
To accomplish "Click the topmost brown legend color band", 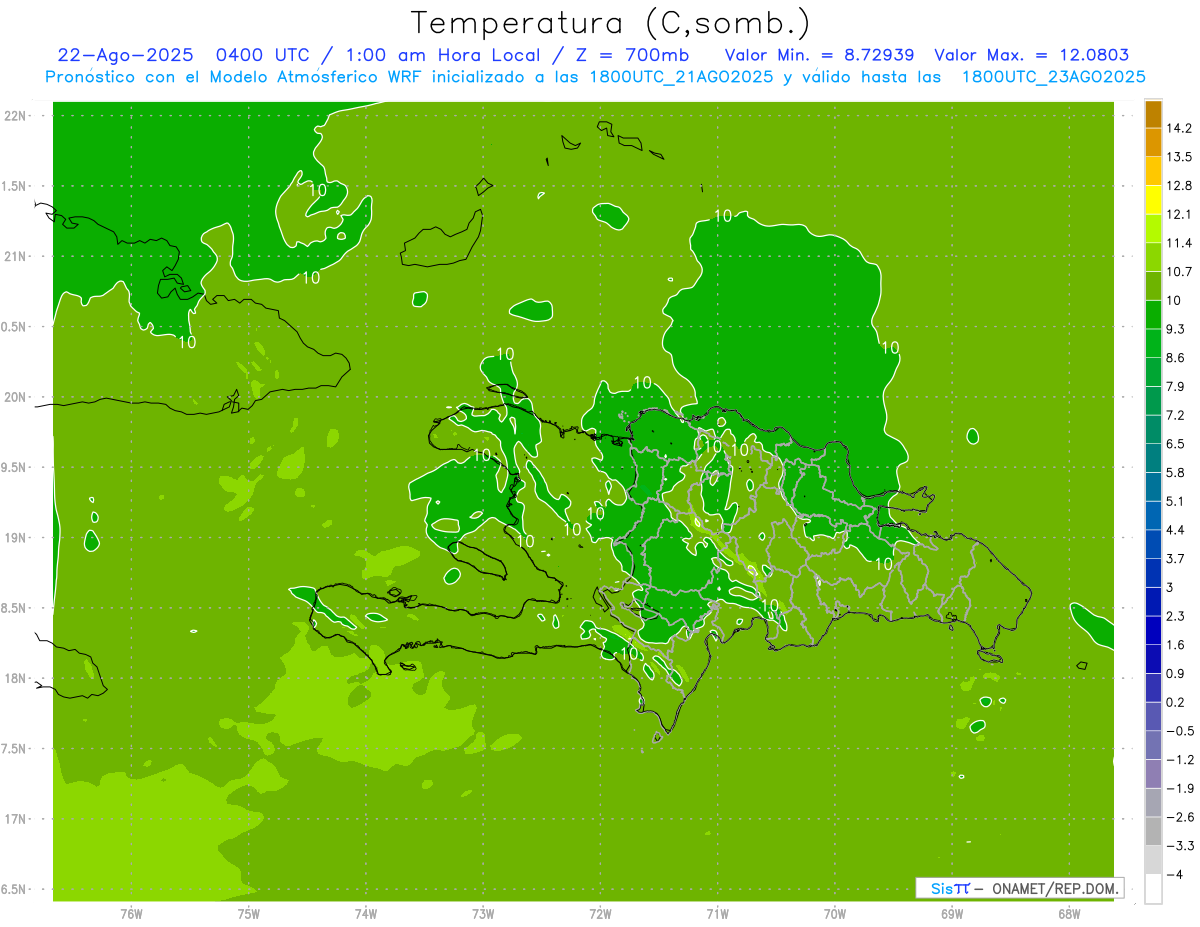I will [x=1153, y=114].
